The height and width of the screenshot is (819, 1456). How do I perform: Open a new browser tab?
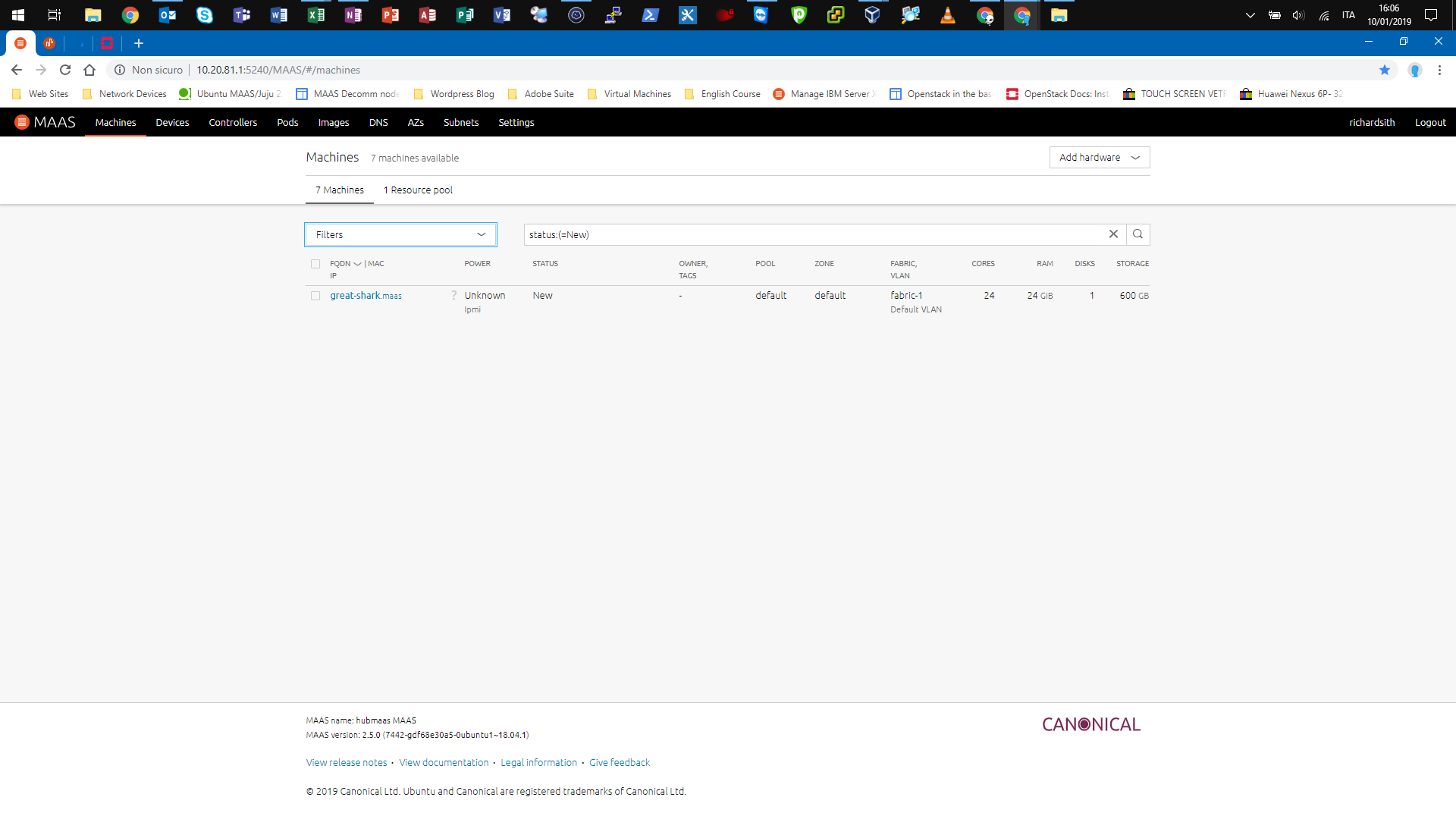139,43
